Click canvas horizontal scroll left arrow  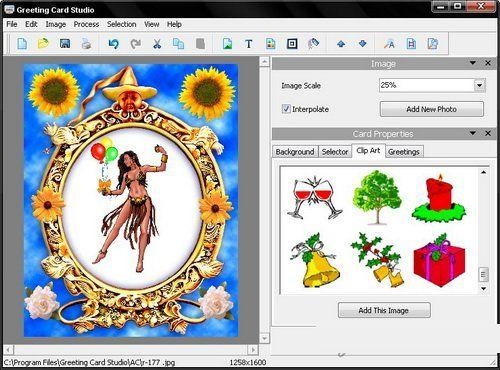(8, 350)
